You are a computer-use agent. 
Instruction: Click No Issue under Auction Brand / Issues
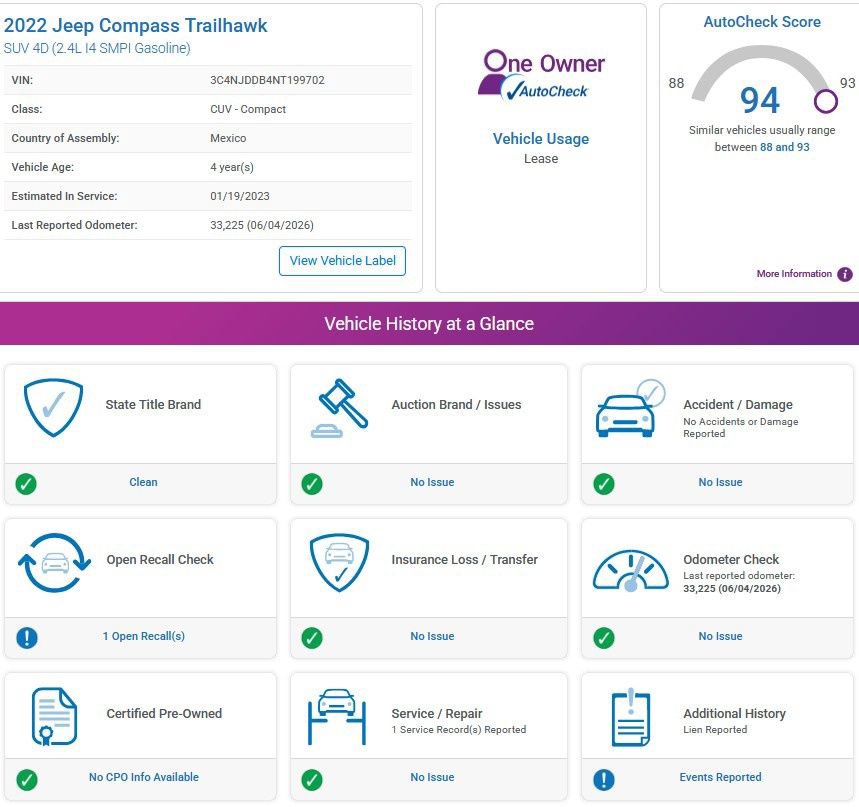tap(432, 482)
